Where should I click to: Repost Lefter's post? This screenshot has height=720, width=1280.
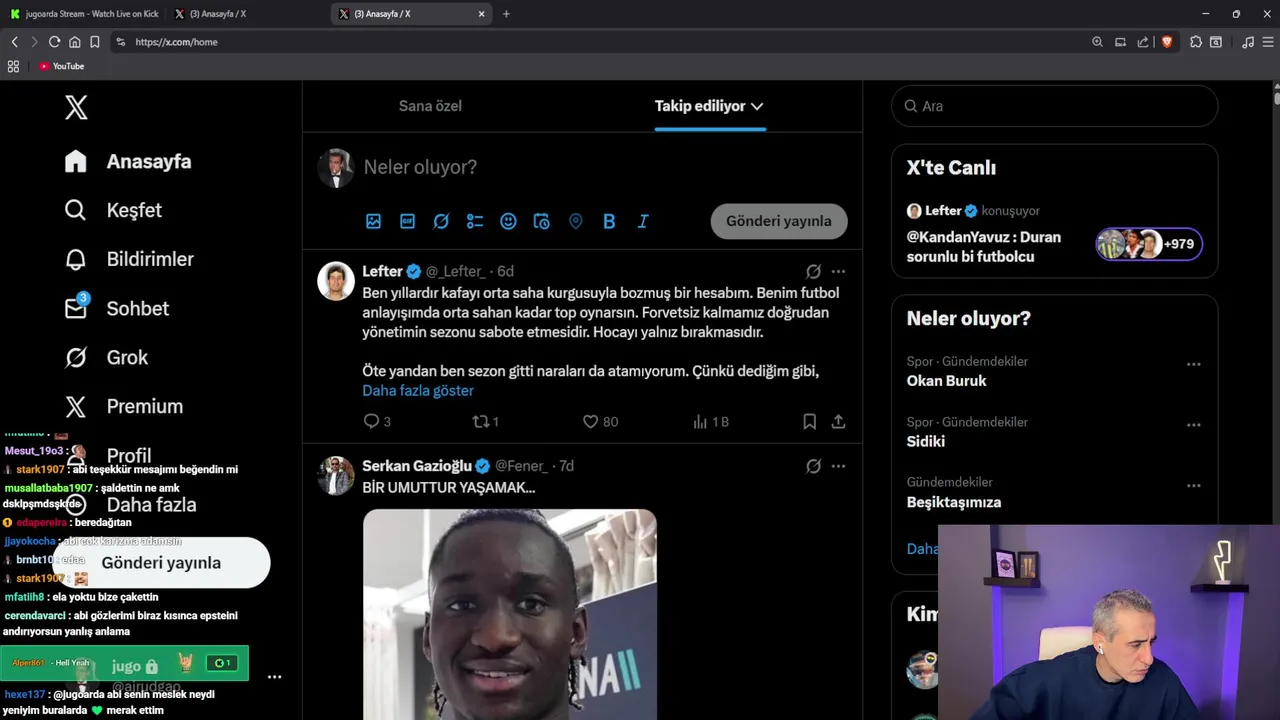486,422
